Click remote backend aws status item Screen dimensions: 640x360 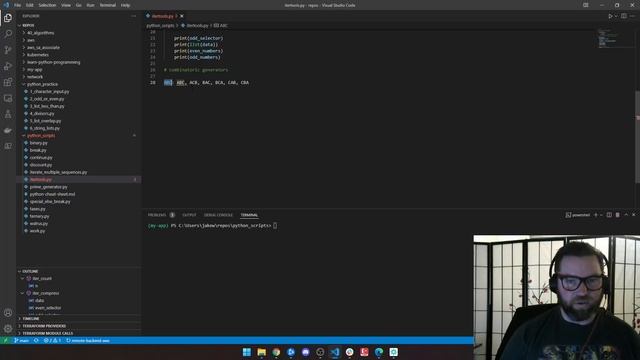pyautogui.click(x=88, y=340)
